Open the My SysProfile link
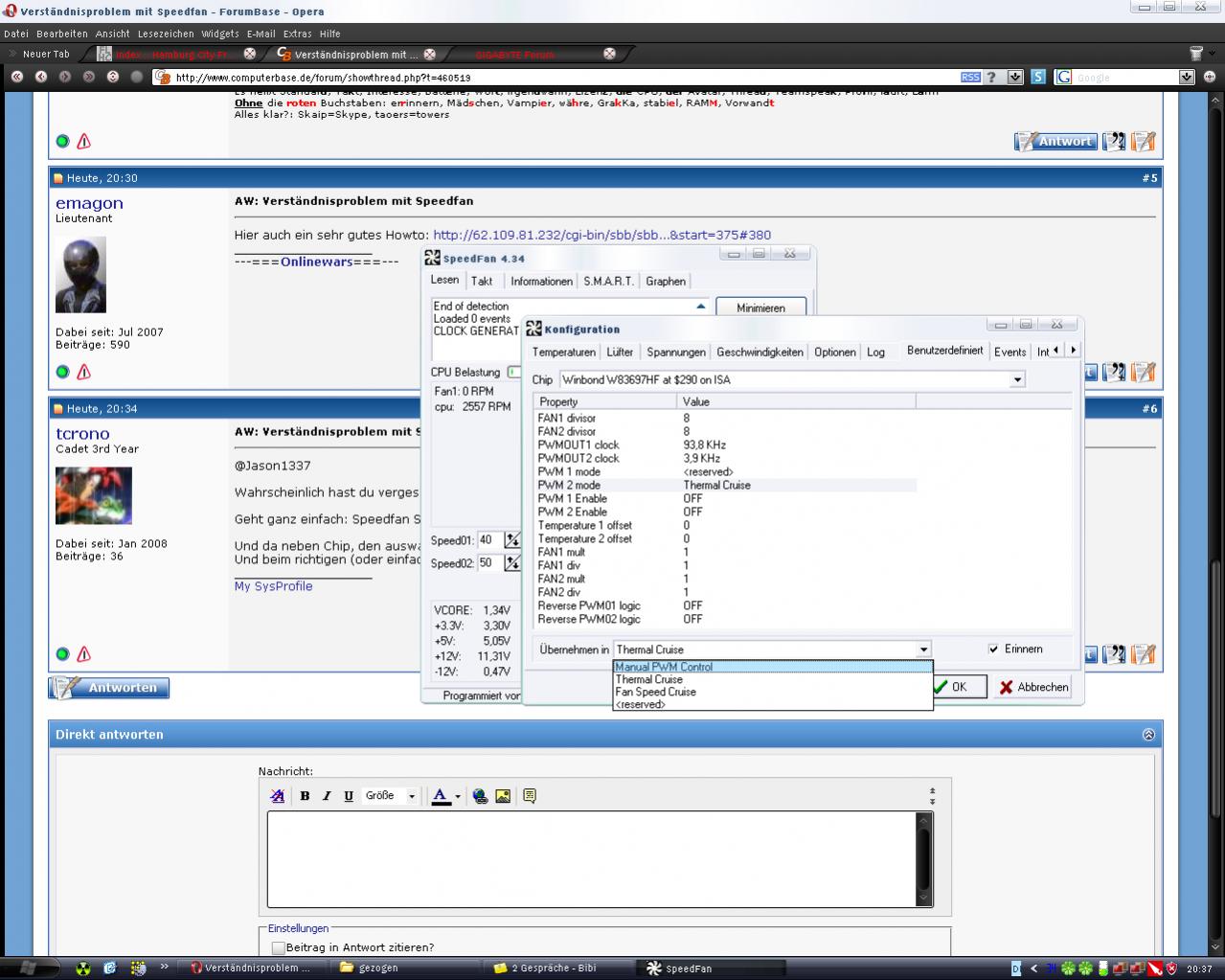 (x=273, y=586)
